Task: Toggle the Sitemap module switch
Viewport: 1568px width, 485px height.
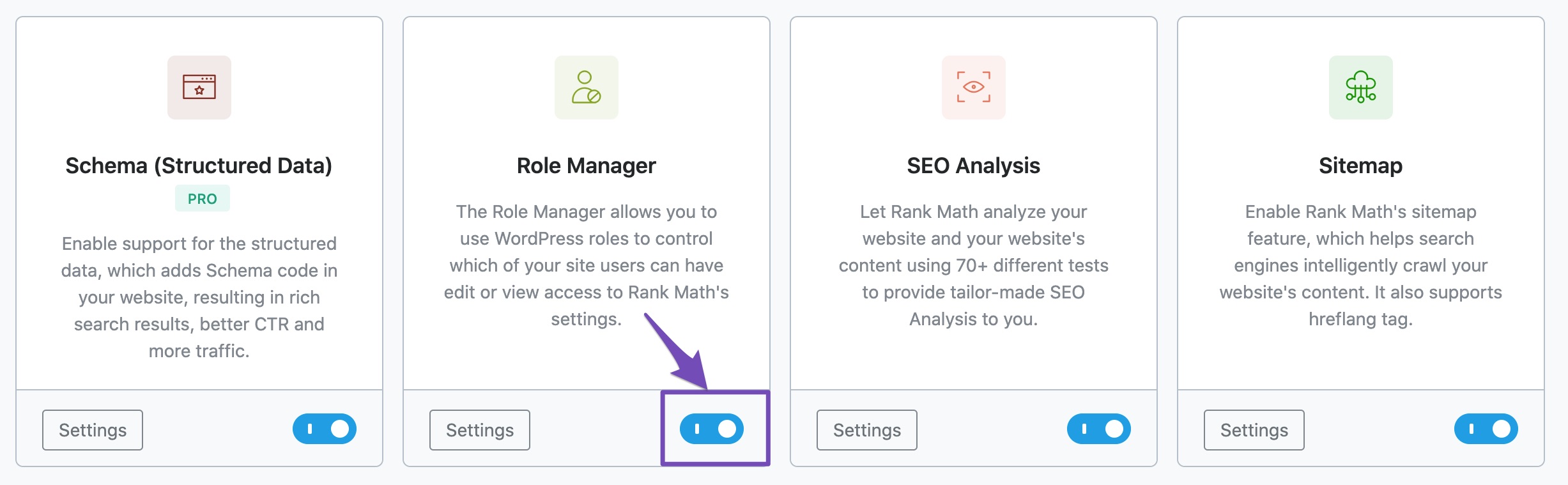Action: click(1486, 429)
